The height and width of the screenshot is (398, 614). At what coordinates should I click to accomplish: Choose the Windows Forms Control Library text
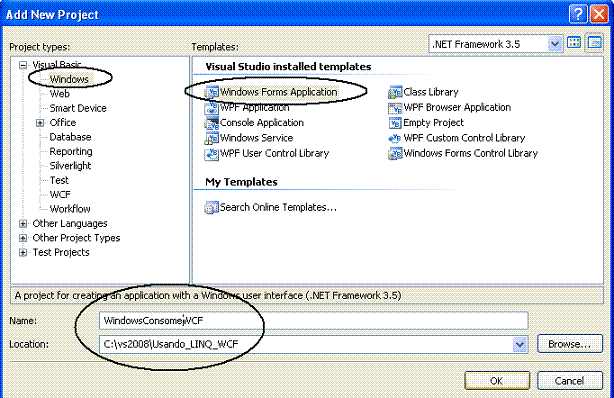pyautogui.click(x=471, y=153)
